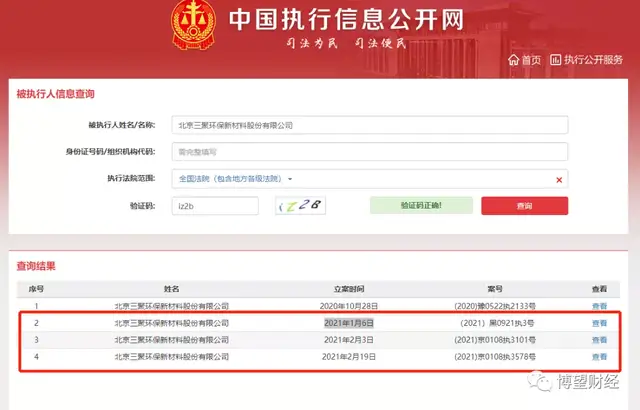The height and width of the screenshot is (410, 640).
Task: Open 执行公开服务 menu
Action: tap(587, 60)
